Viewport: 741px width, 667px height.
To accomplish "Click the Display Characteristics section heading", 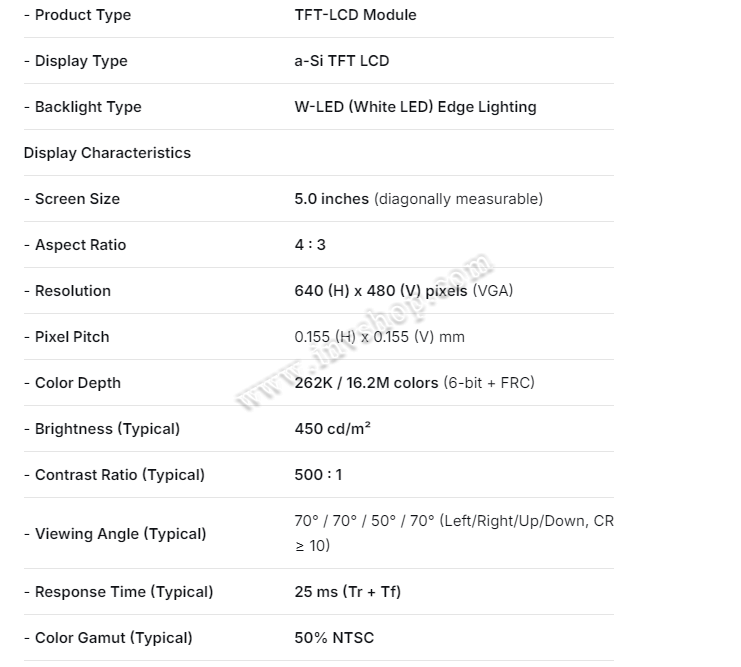I will pos(107,153).
